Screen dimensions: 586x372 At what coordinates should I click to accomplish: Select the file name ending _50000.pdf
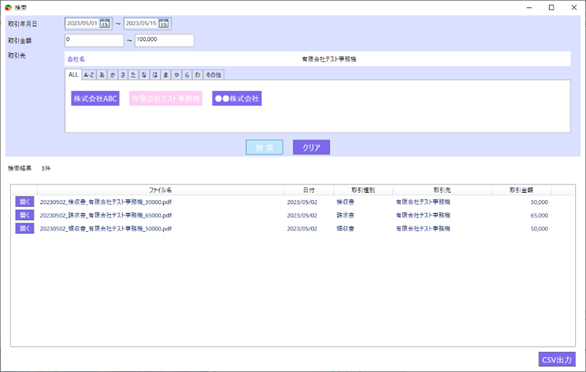[x=106, y=228]
